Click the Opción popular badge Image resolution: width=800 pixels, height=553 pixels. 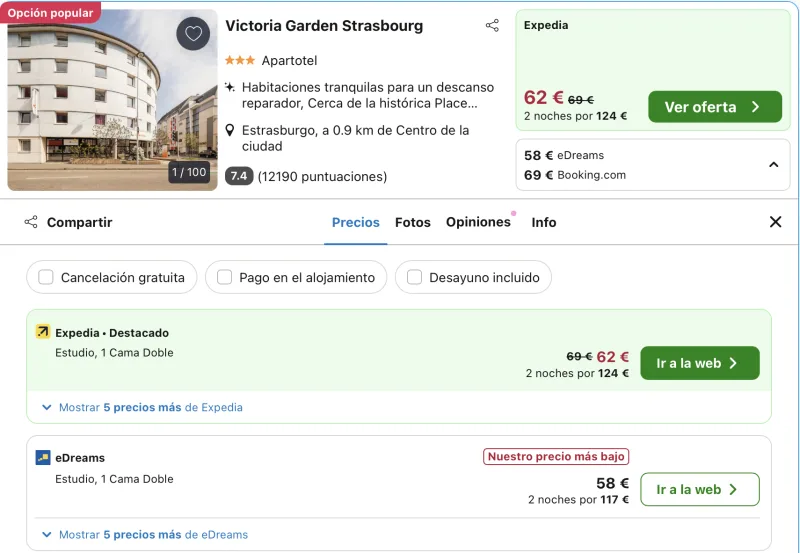(x=51, y=13)
